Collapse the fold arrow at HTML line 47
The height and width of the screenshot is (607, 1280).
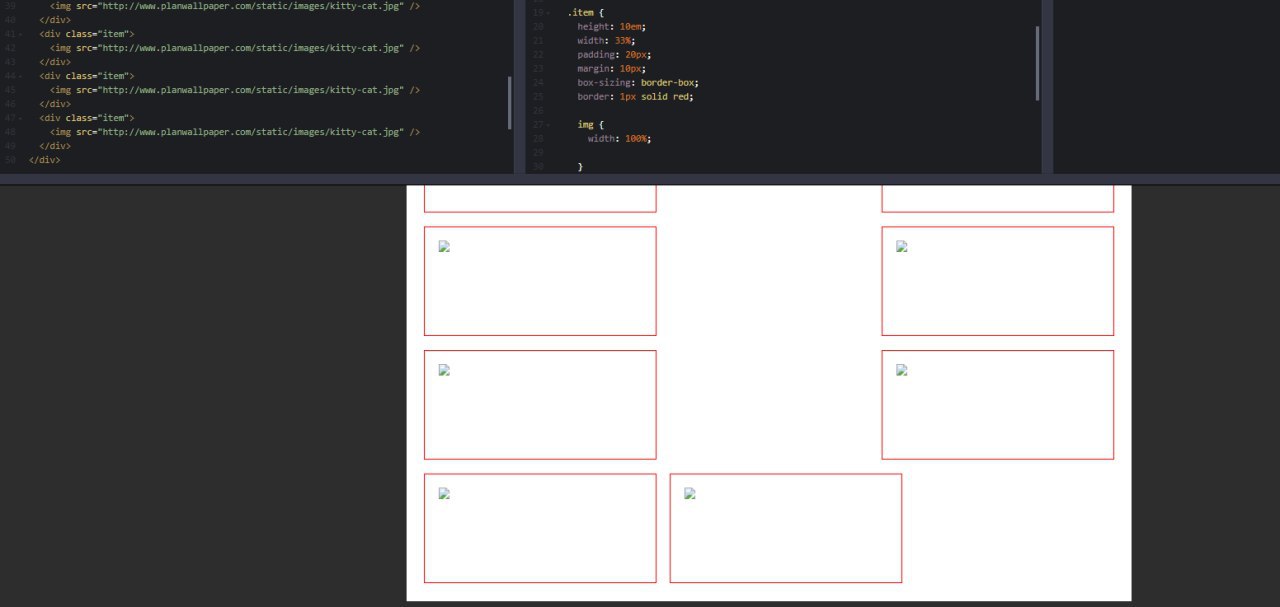pyautogui.click(x=20, y=118)
